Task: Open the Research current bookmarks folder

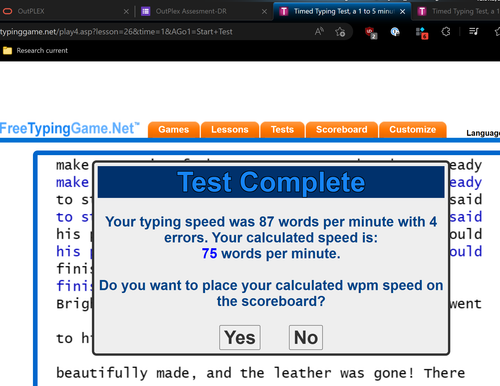Action: pos(35,51)
